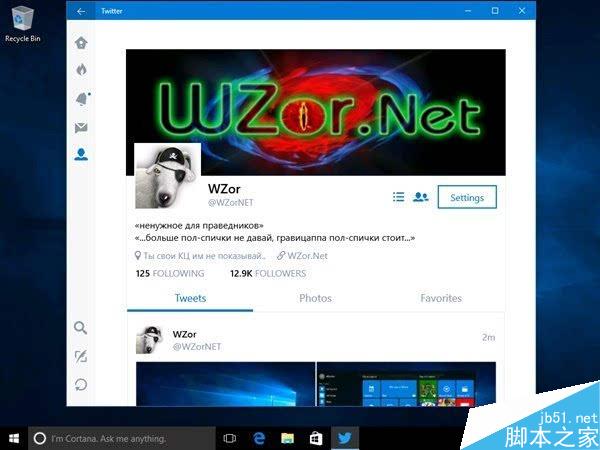Open the Windows Start button
Screen dimensions: 600x450
pyautogui.click(x=14, y=438)
